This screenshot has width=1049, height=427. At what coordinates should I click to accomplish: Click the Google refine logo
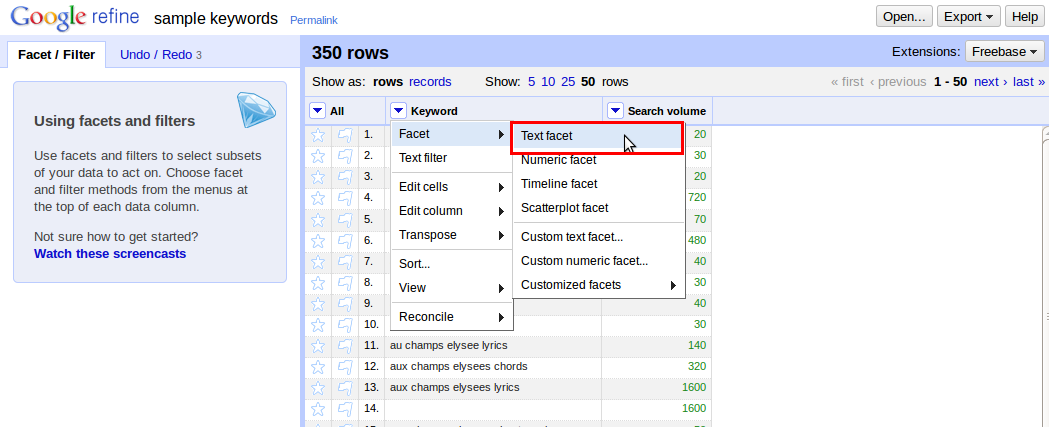pyautogui.click(x=74, y=17)
